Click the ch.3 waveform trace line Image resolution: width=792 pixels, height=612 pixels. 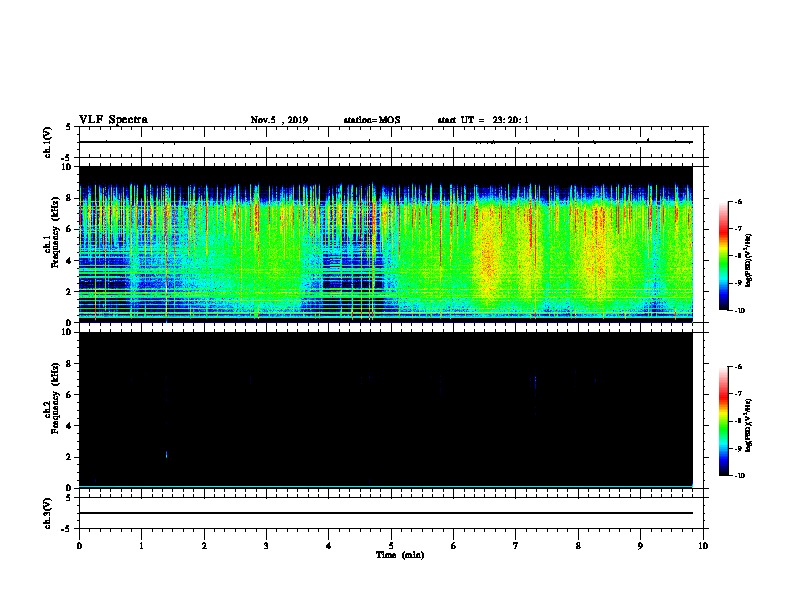pos(385,513)
